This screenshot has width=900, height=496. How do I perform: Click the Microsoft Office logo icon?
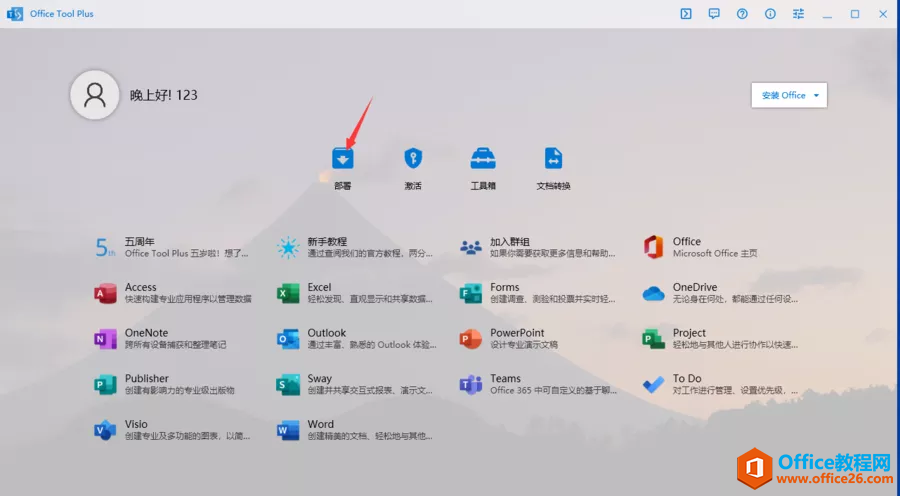653,247
